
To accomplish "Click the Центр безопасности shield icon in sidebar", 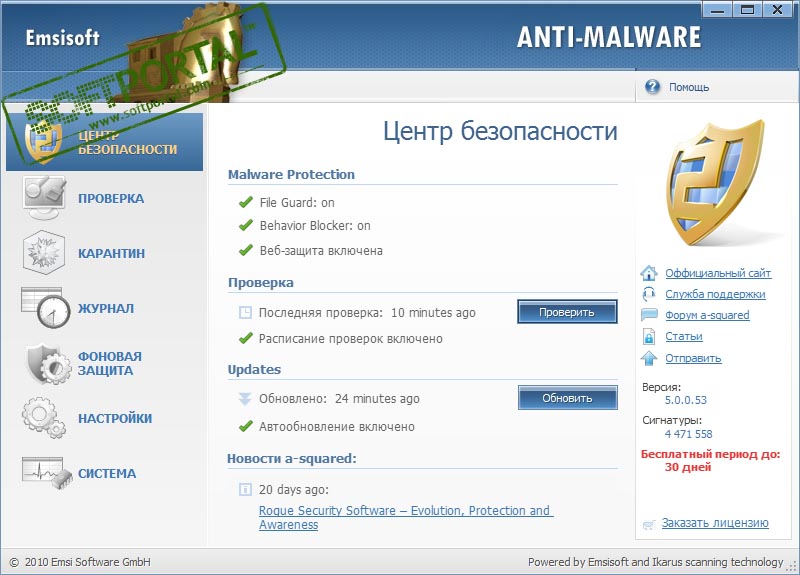I will click(43, 143).
